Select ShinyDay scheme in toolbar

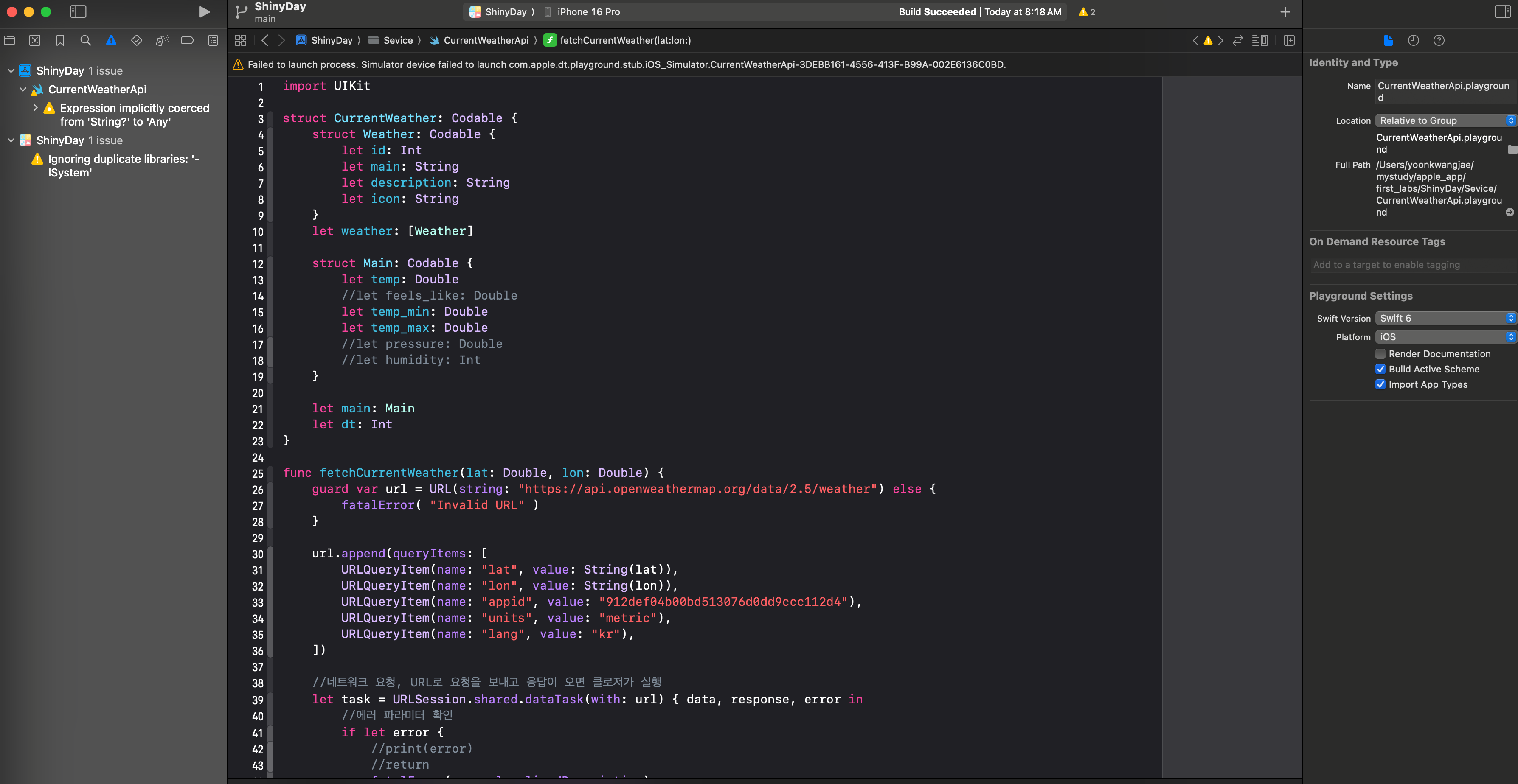499,12
